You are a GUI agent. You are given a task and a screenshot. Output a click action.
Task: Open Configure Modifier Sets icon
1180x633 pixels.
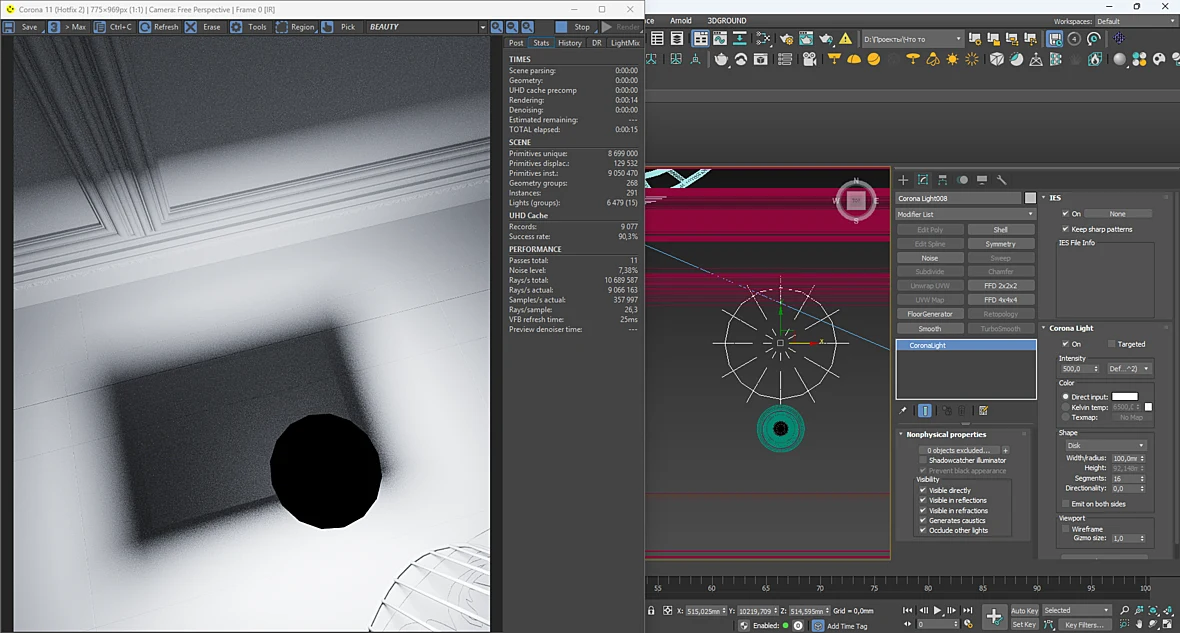[x=984, y=410]
